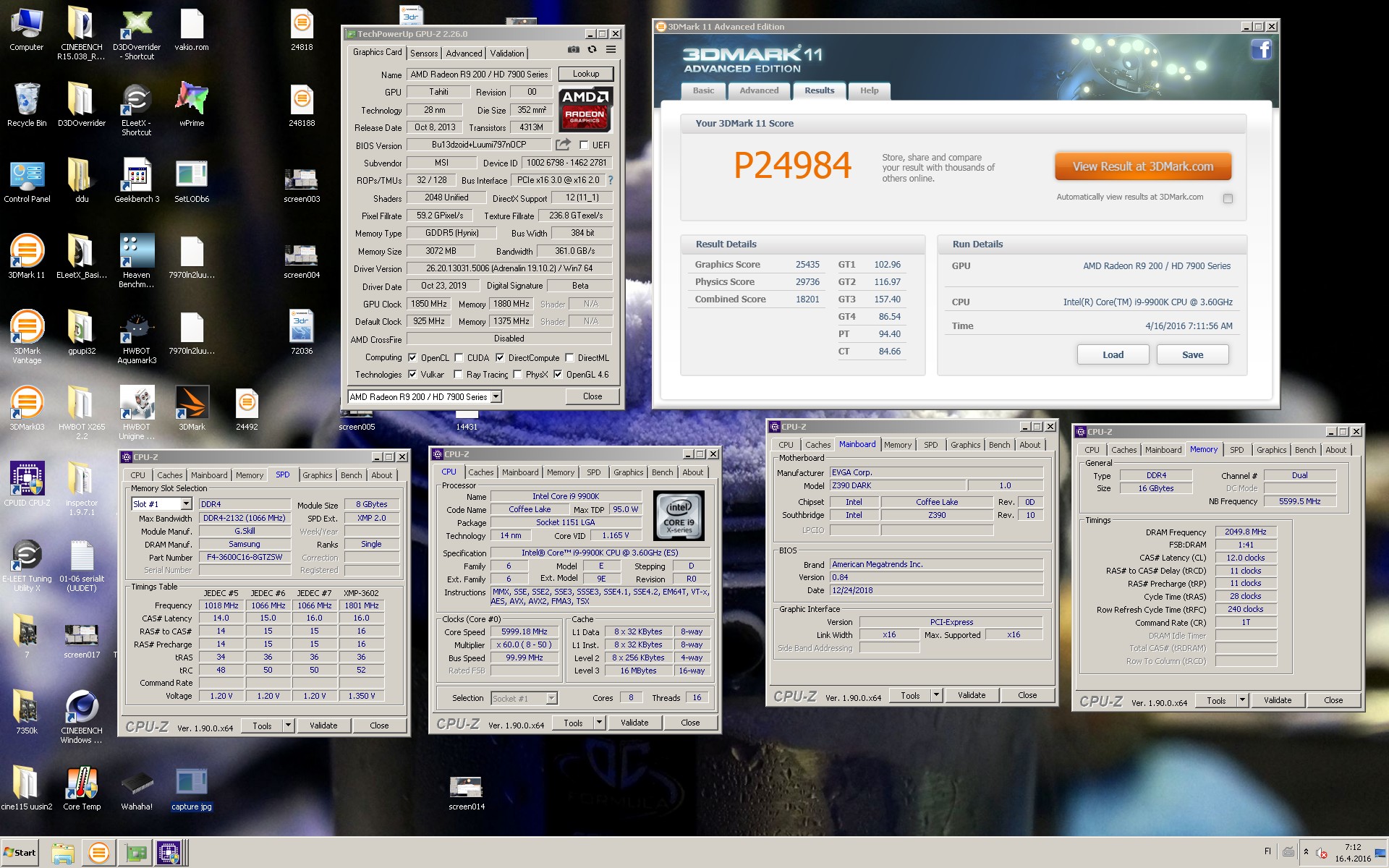
Task: Switch to the Sensors tab in GPU-Z
Action: 424,53
